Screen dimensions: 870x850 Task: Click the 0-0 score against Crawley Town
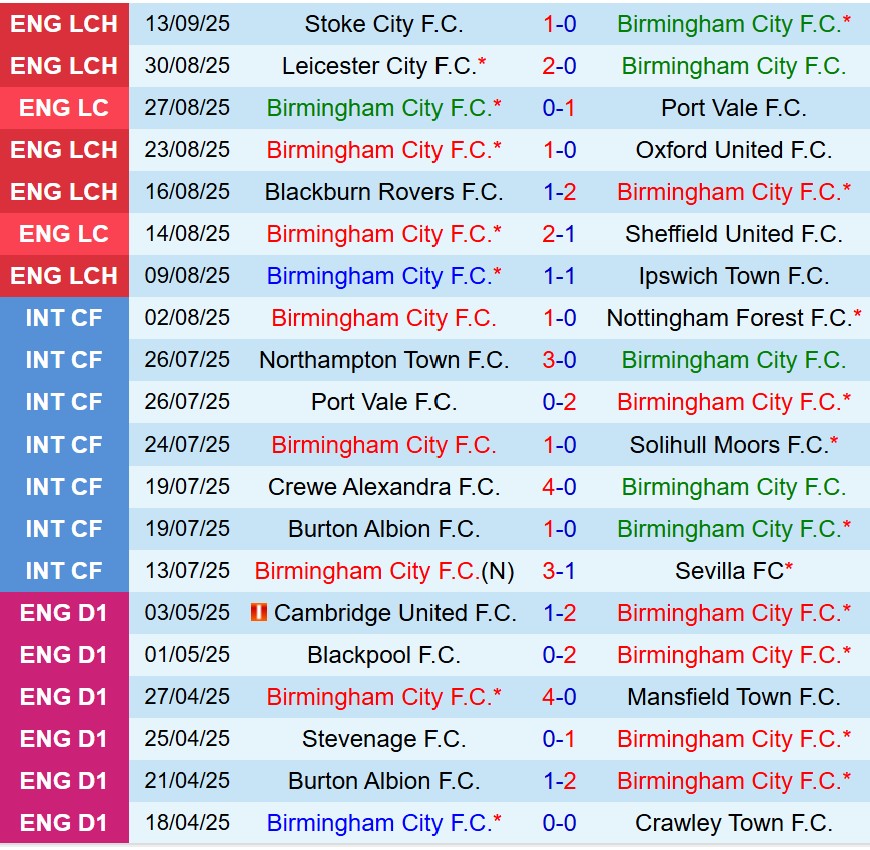click(559, 823)
